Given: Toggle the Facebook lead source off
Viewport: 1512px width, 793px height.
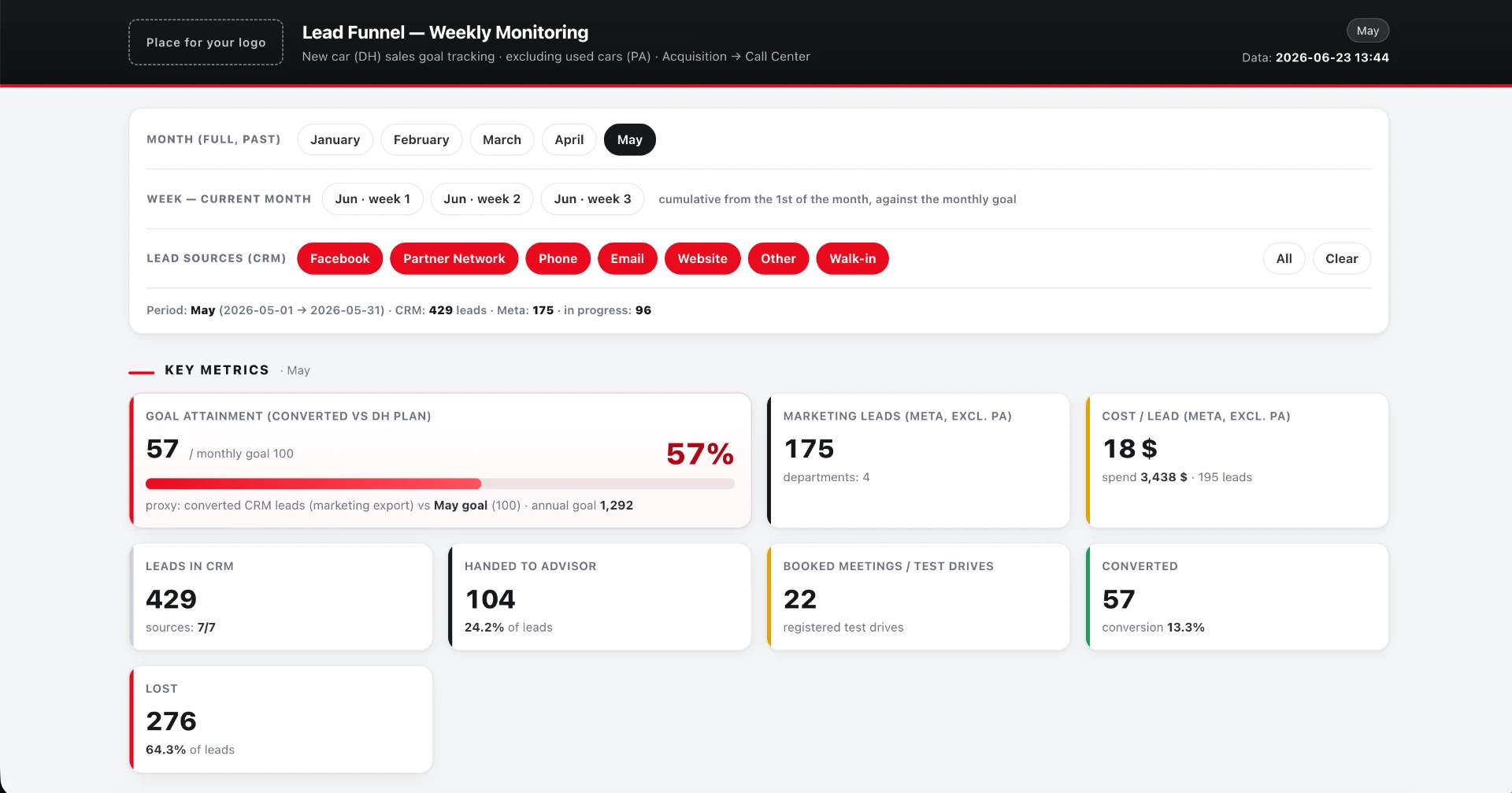Looking at the screenshot, I should 339,258.
